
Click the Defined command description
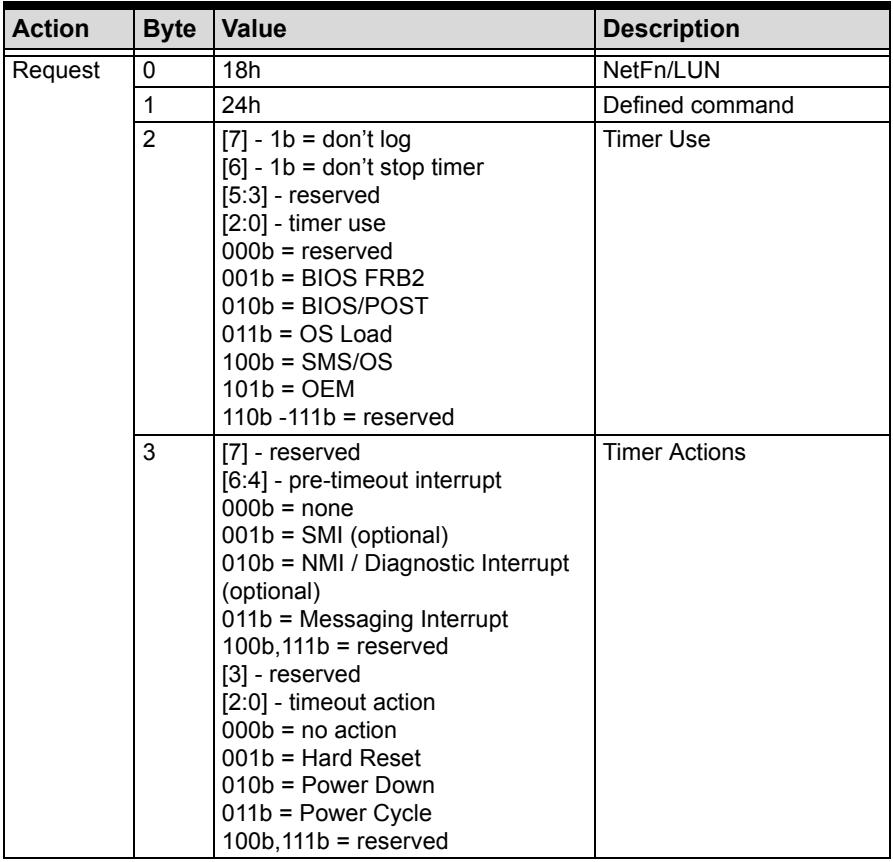click(698, 105)
